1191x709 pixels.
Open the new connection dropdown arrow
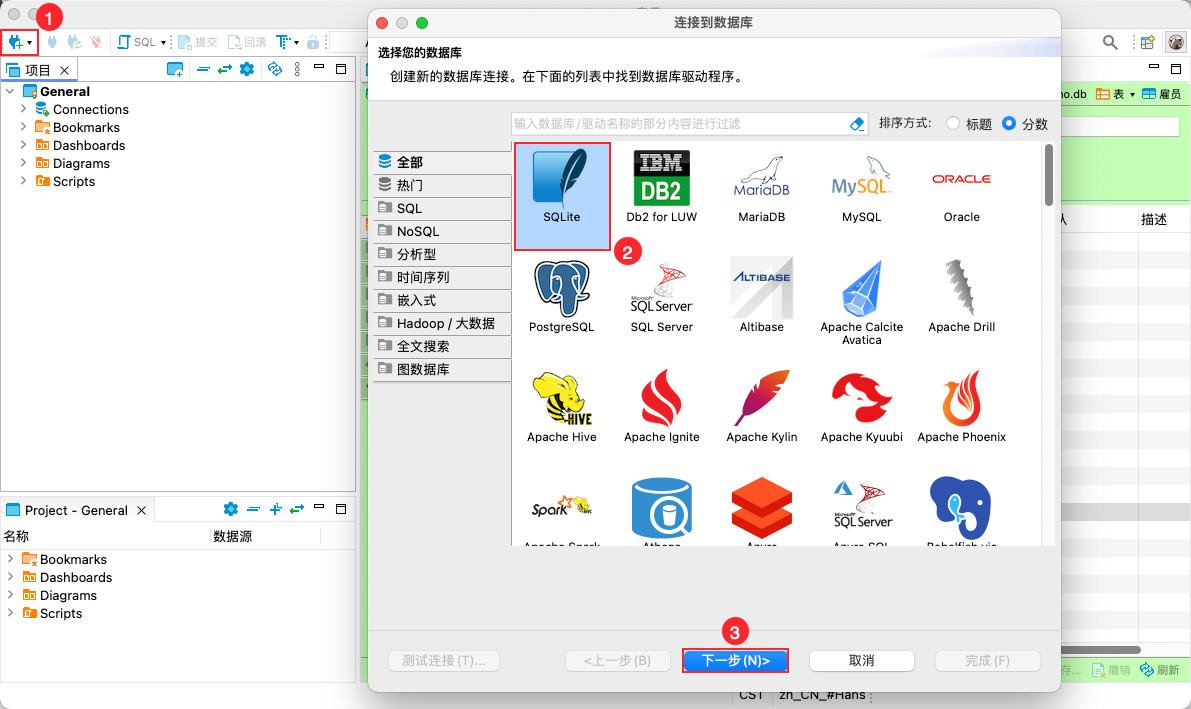point(30,43)
